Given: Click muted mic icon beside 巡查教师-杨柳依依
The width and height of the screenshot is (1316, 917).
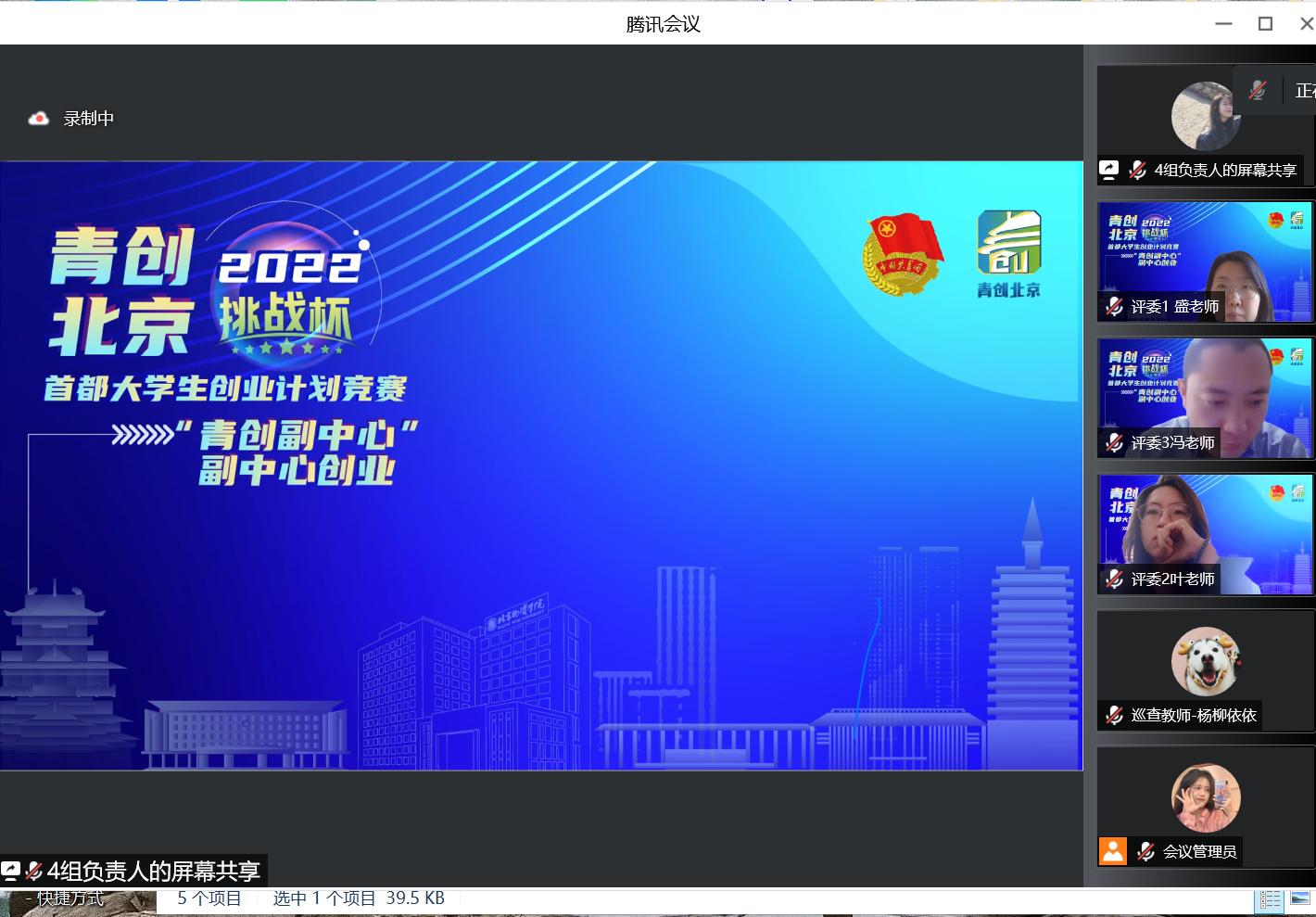Looking at the screenshot, I should 1114,716.
